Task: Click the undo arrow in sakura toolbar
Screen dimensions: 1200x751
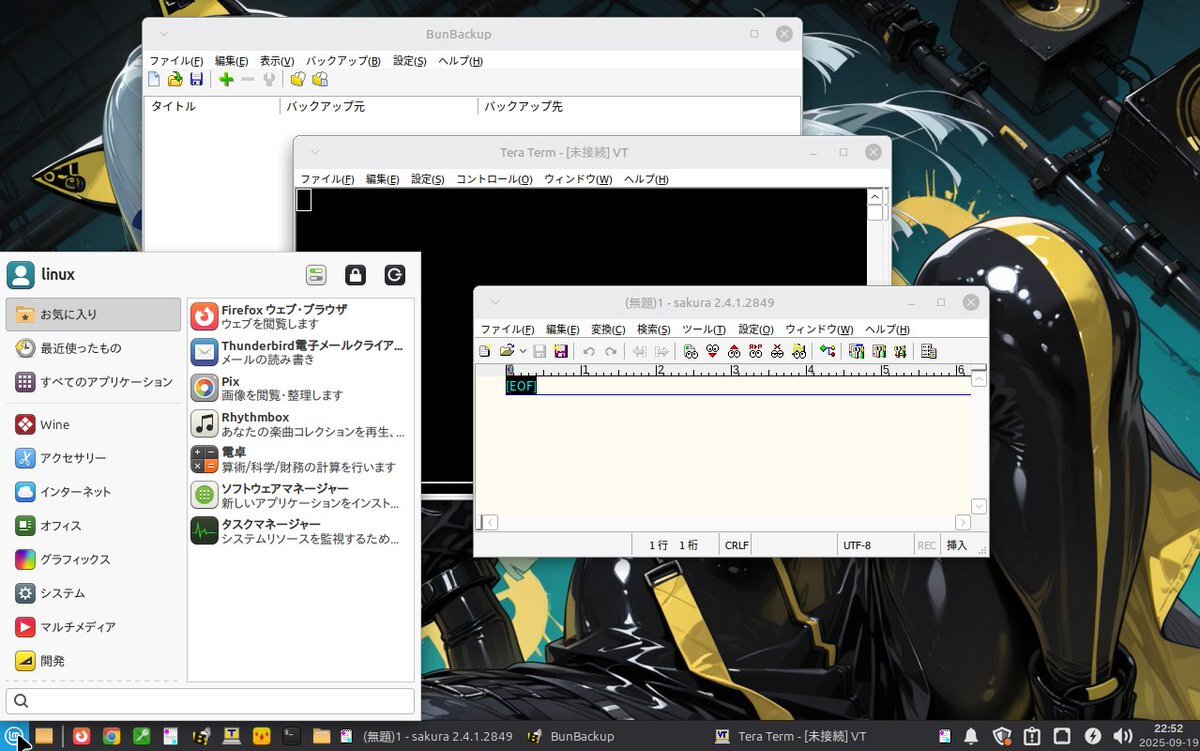Action: tap(589, 351)
